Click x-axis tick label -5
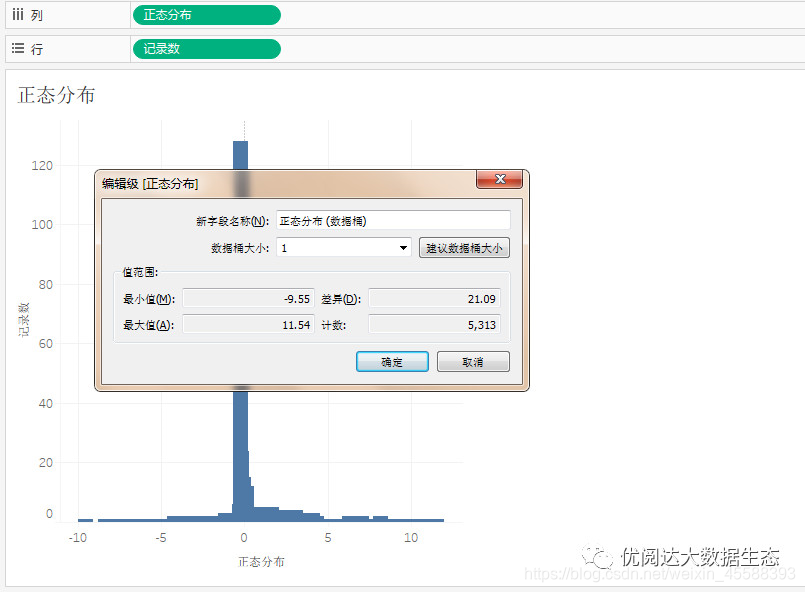 (x=161, y=538)
